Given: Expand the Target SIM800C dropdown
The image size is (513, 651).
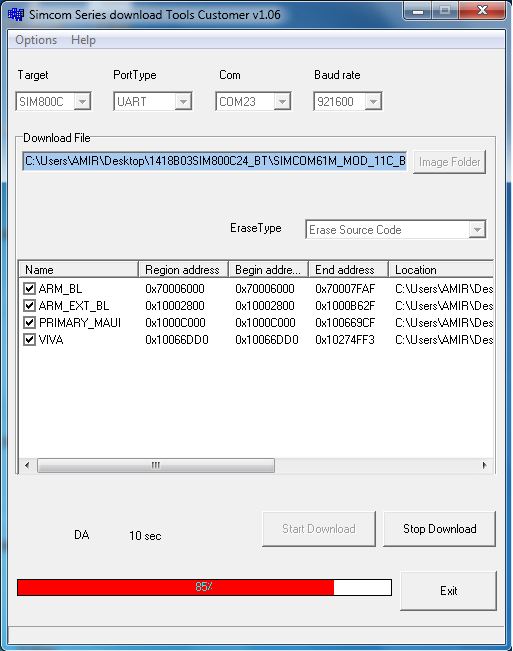Looking at the screenshot, I should [x=82, y=101].
